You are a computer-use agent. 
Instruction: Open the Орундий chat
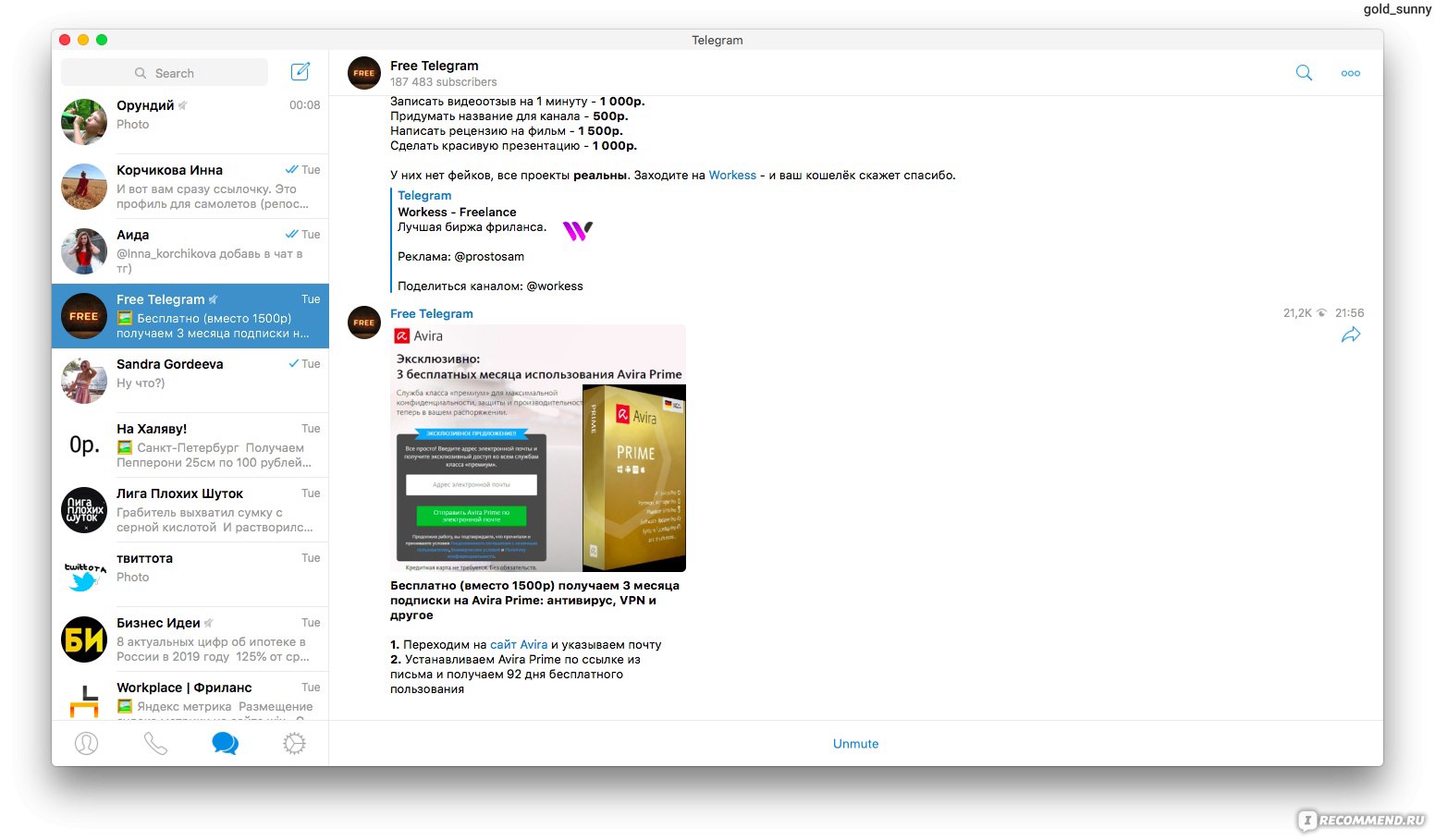(x=190, y=121)
